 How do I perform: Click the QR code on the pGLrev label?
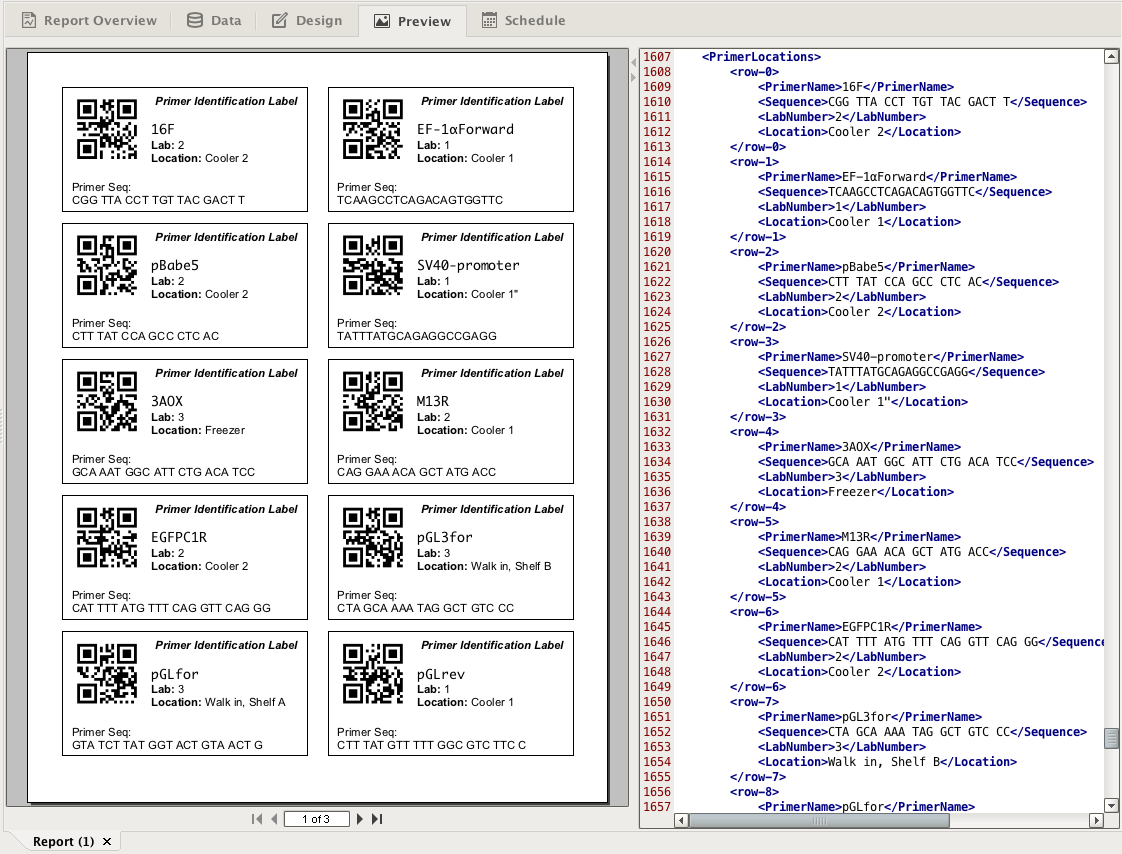(x=370, y=672)
